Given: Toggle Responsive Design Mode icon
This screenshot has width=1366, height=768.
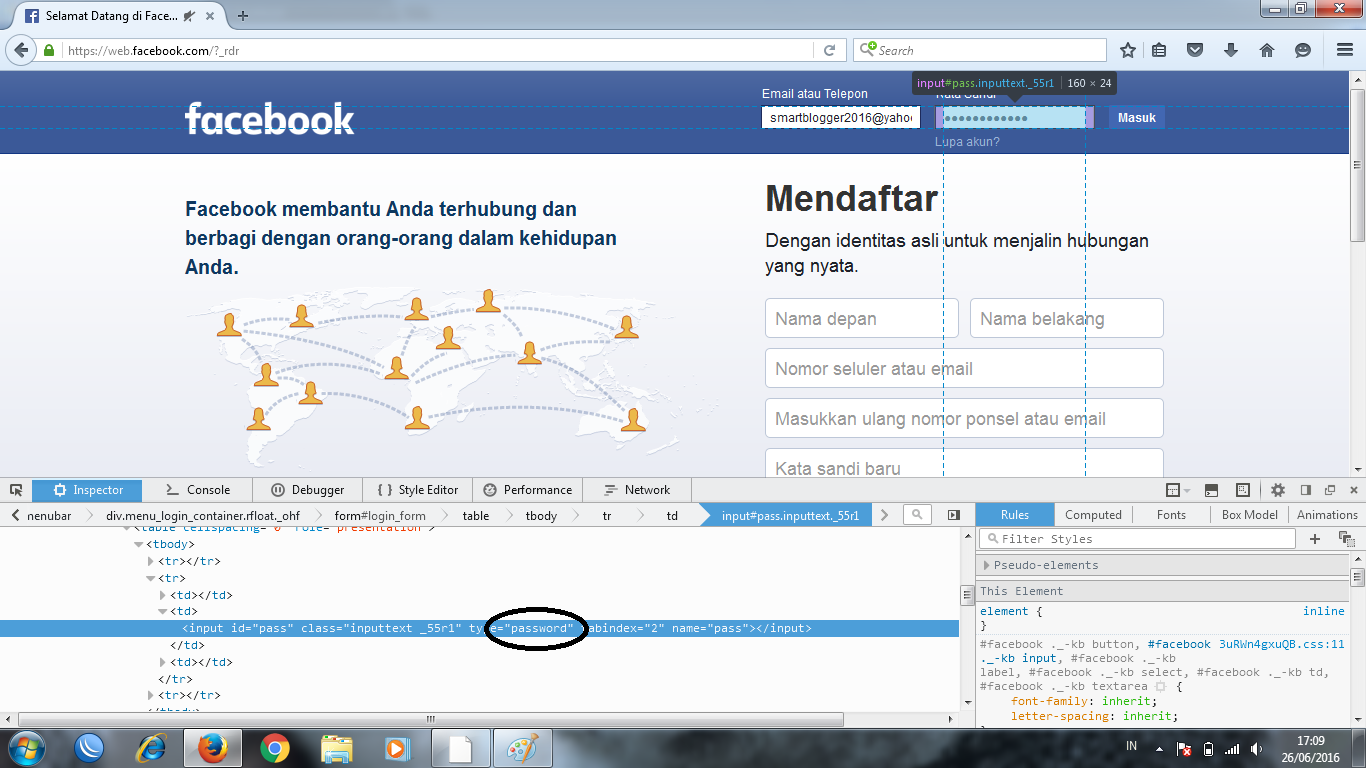Looking at the screenshot, I should click(1243, 490).
